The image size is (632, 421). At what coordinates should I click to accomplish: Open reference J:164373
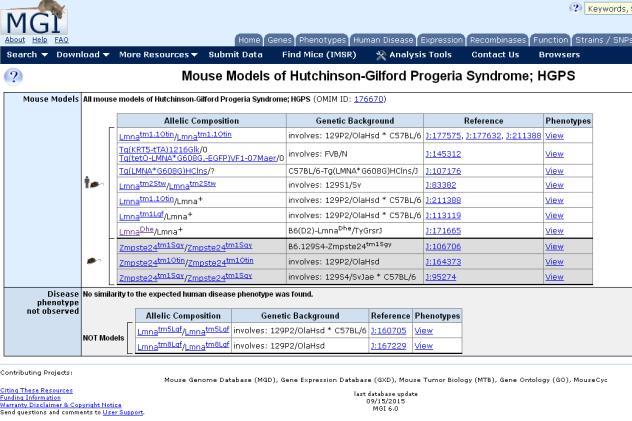tap(443, 262)
